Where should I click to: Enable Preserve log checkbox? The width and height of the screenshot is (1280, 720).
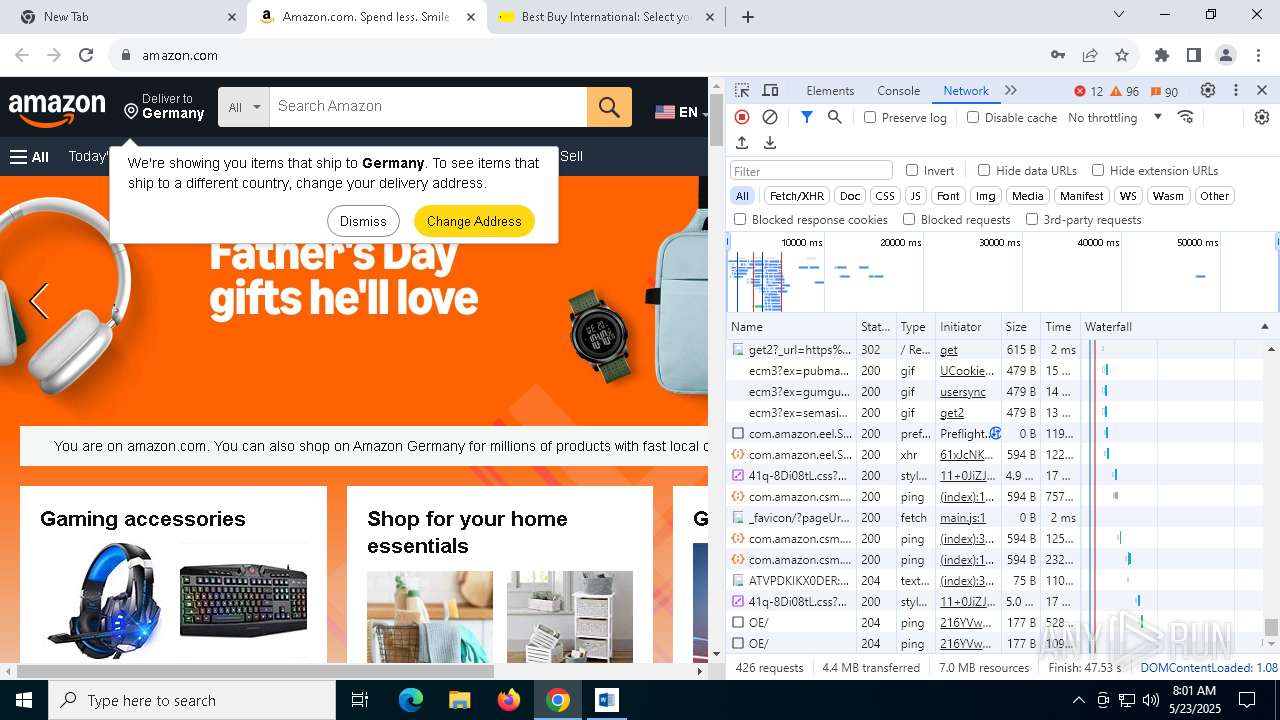[x=870, y=117]
